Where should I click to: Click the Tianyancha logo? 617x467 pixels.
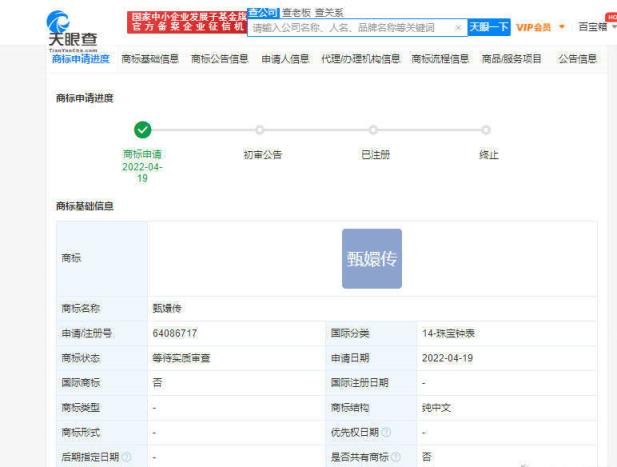coord(72,31)
